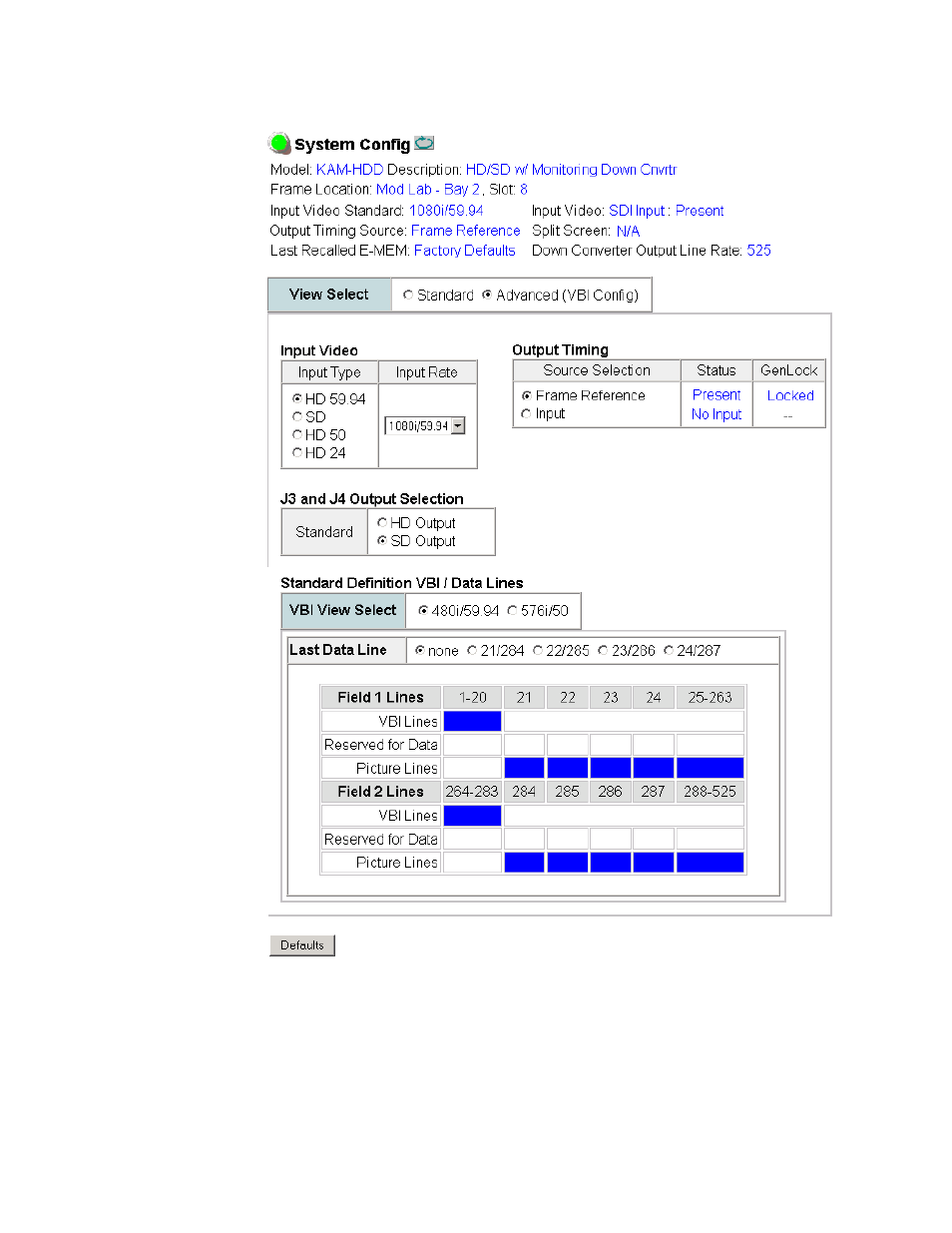Click the Present status text in Output Timing

716,395
